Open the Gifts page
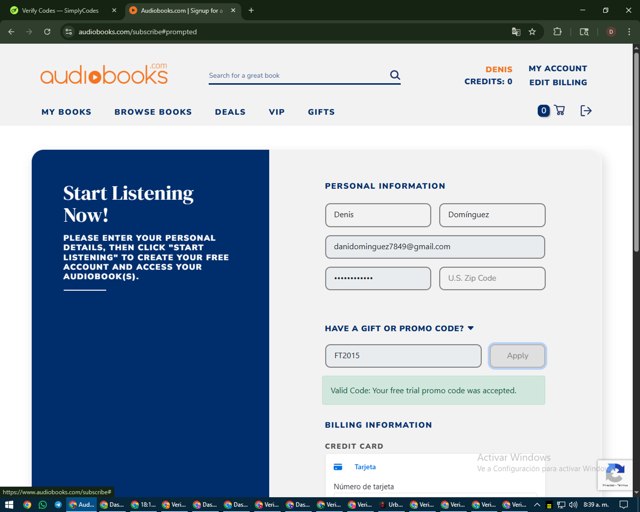 pos(321,112)
